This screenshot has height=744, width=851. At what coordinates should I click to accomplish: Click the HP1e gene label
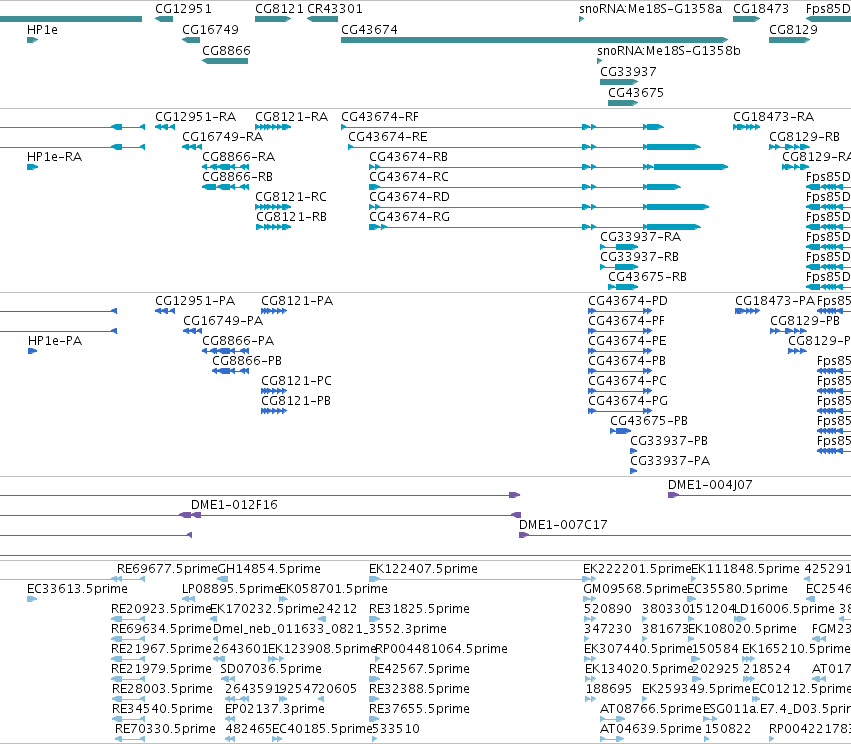[42, 30]
